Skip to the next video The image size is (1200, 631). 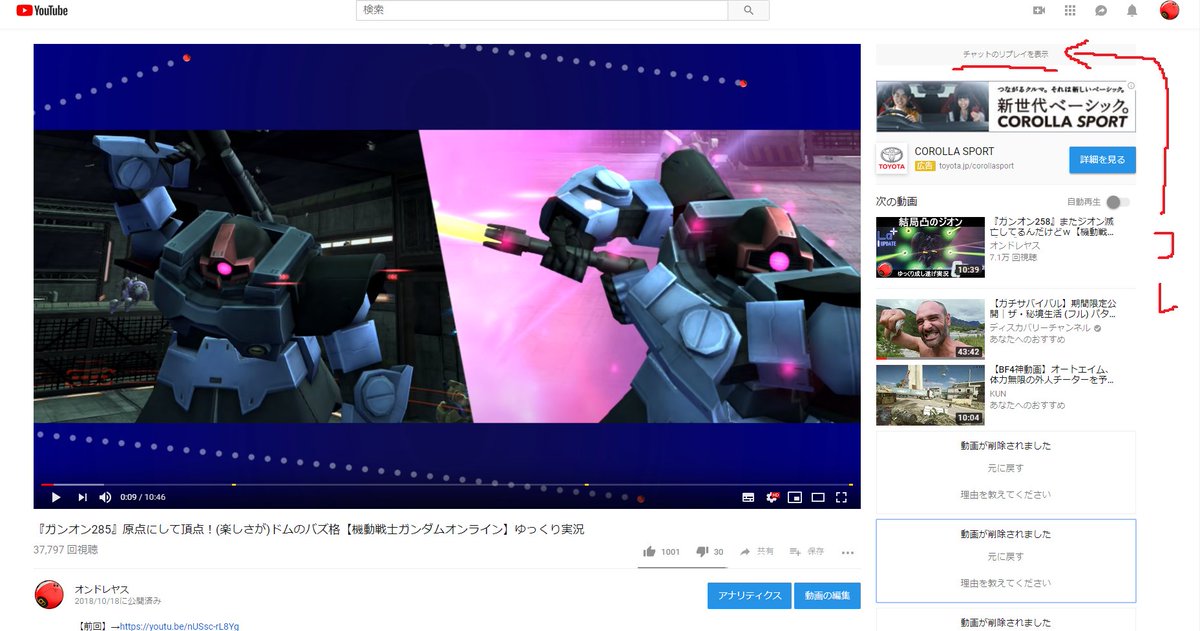(83, 497)
